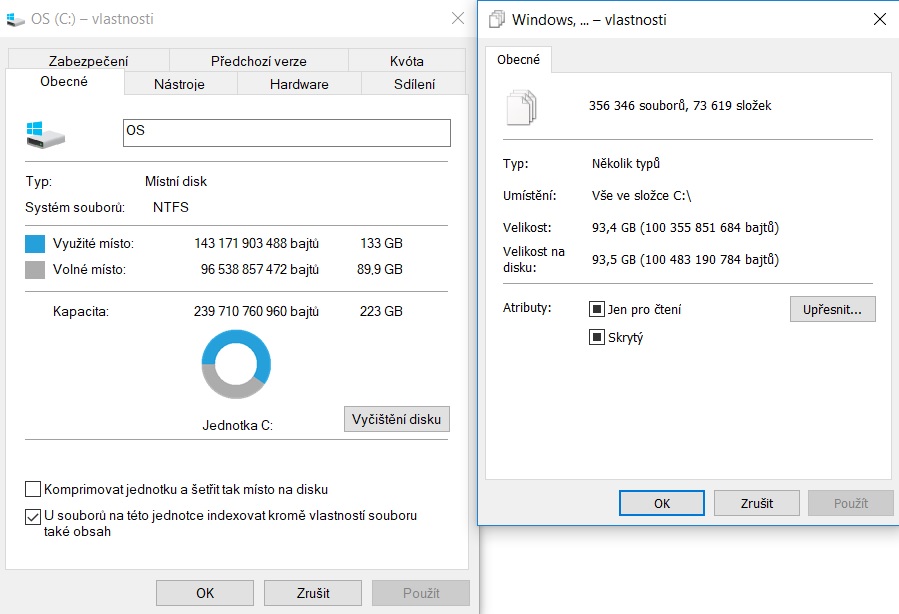Open the Nástroje tab
Image resolution: width=899 pixels, height=614 pixels.
click(x=179, y=84)
